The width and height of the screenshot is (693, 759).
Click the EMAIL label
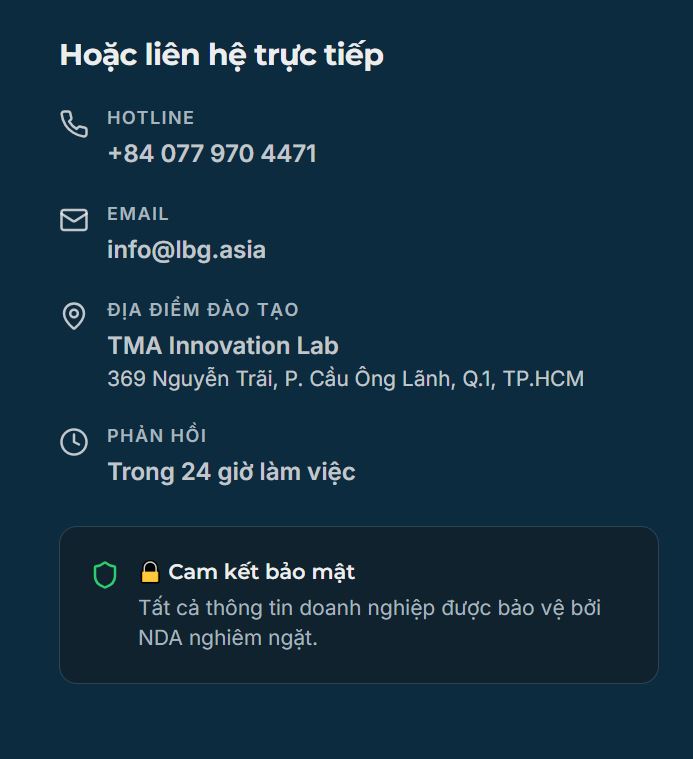click(138, 214)
